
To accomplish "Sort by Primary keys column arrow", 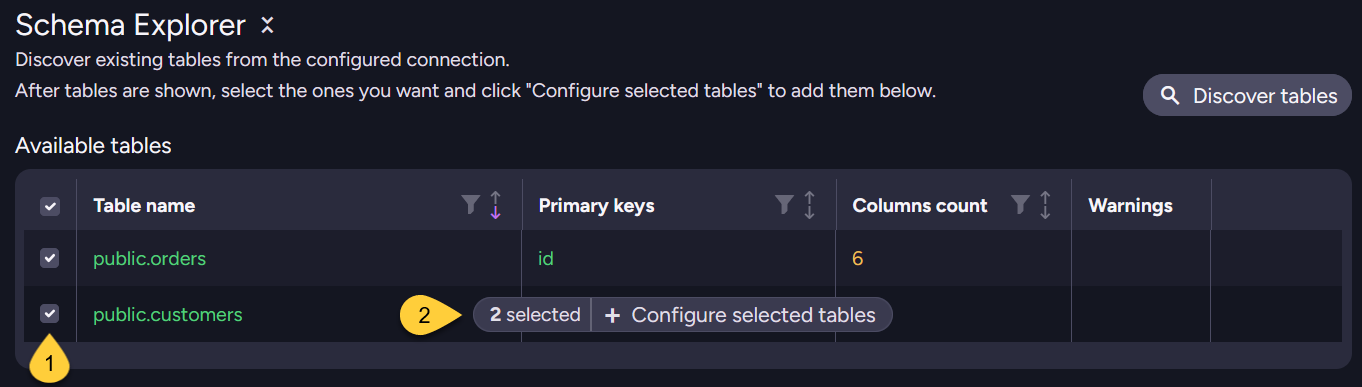I will [809, 205].
